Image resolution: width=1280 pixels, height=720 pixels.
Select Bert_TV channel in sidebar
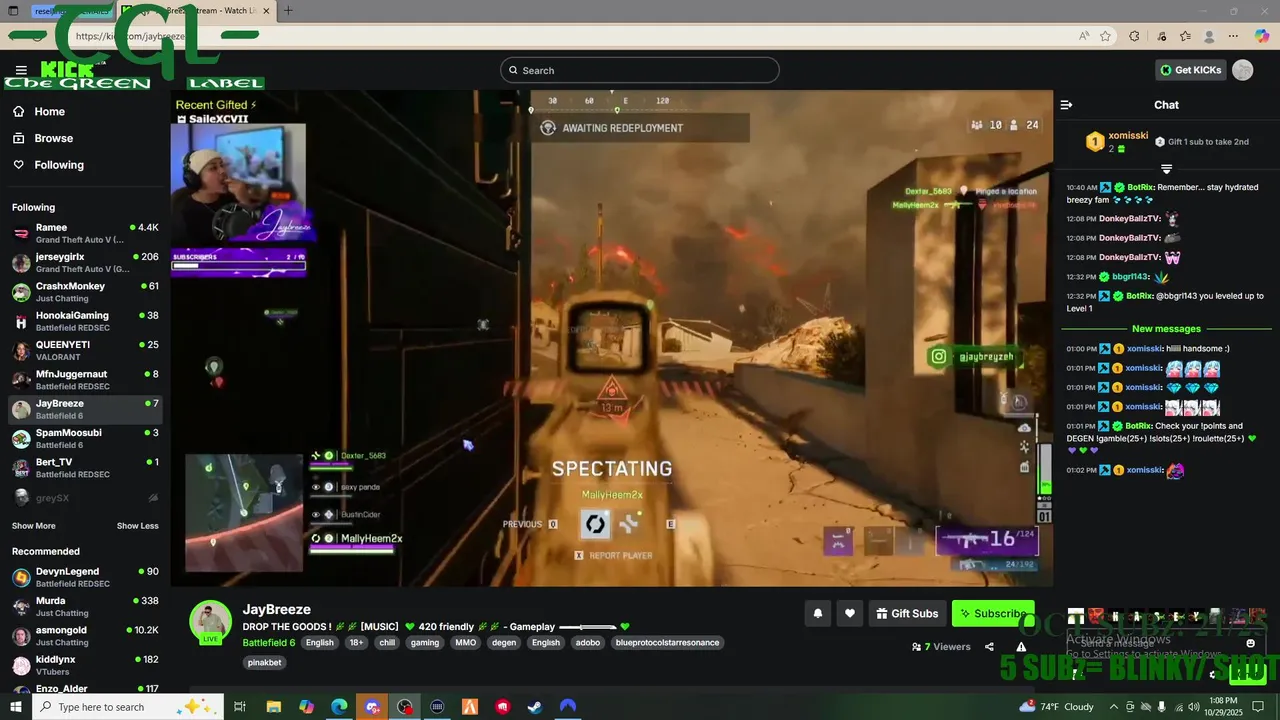pos(85,468)
